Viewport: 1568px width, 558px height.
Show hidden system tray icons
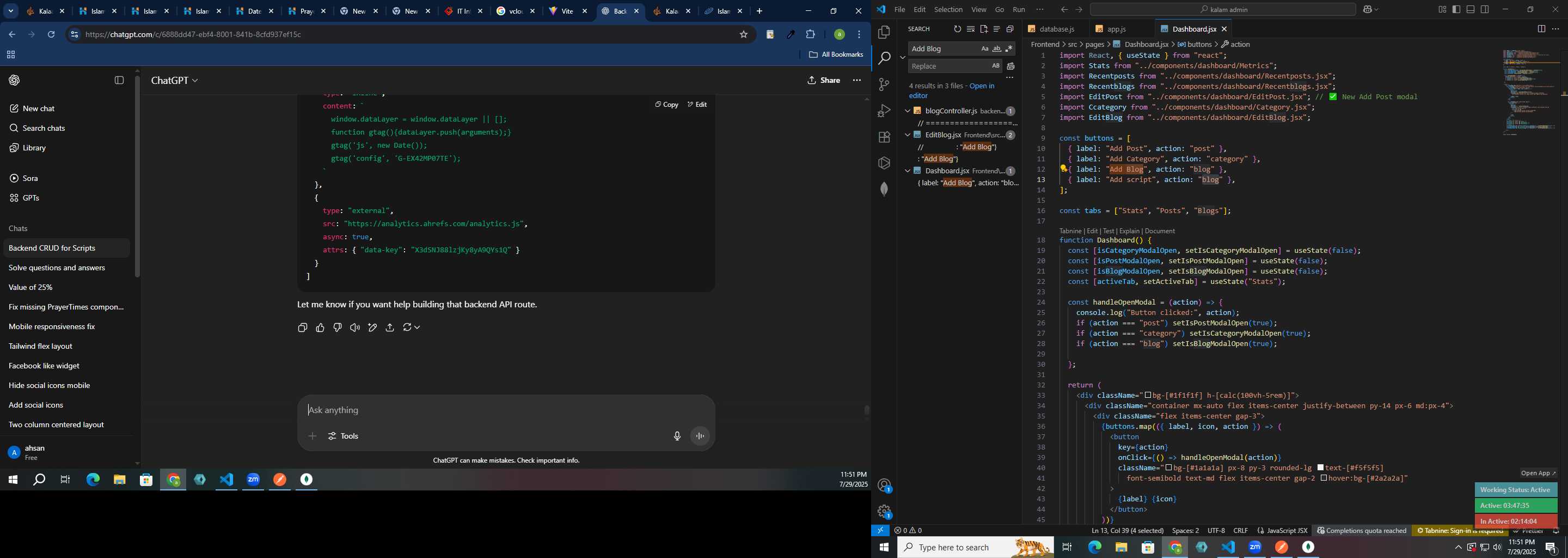click(x=1458, y=548)
